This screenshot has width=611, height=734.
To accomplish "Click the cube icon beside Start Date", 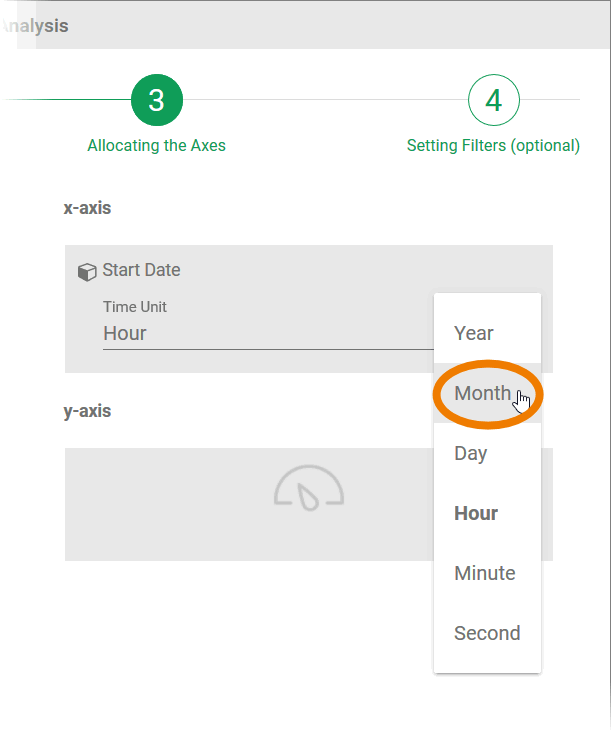I will (x=87, y=272).
